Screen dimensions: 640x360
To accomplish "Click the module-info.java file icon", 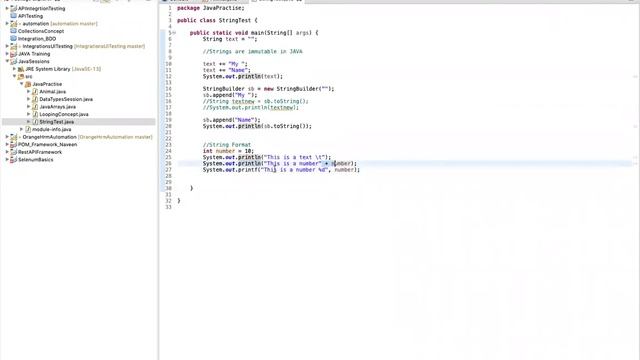I will (28, 129).
